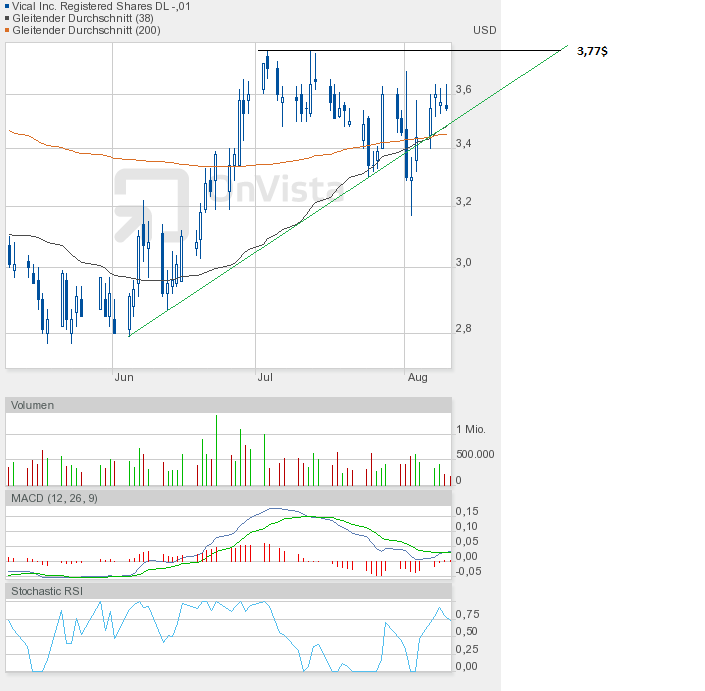Click the 3,6 price axis value
The height and width of the screenshot is (691, 705).
464,89
